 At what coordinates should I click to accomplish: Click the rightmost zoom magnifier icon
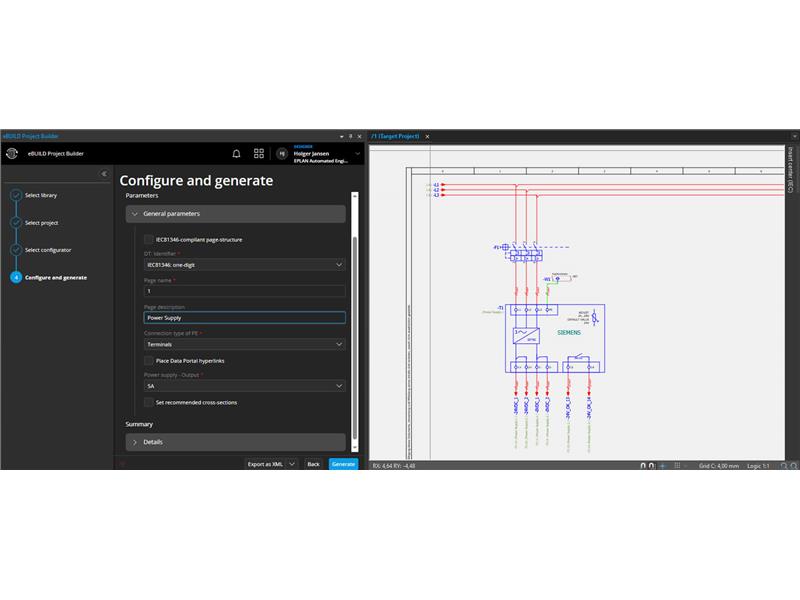[794, 466]
